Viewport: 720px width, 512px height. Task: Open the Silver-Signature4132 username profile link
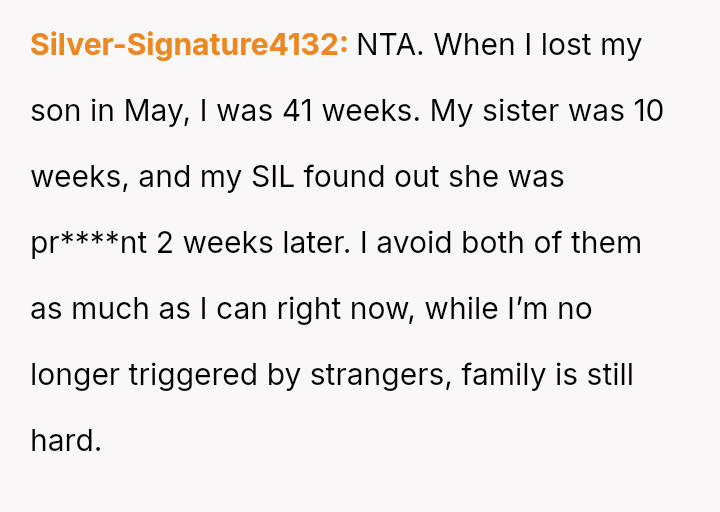(x=189, y=45)
